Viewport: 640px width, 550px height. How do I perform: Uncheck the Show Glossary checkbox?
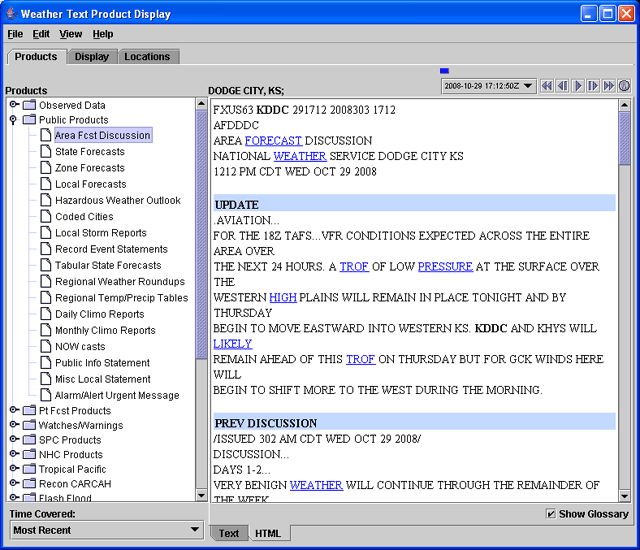coord(551,514)
